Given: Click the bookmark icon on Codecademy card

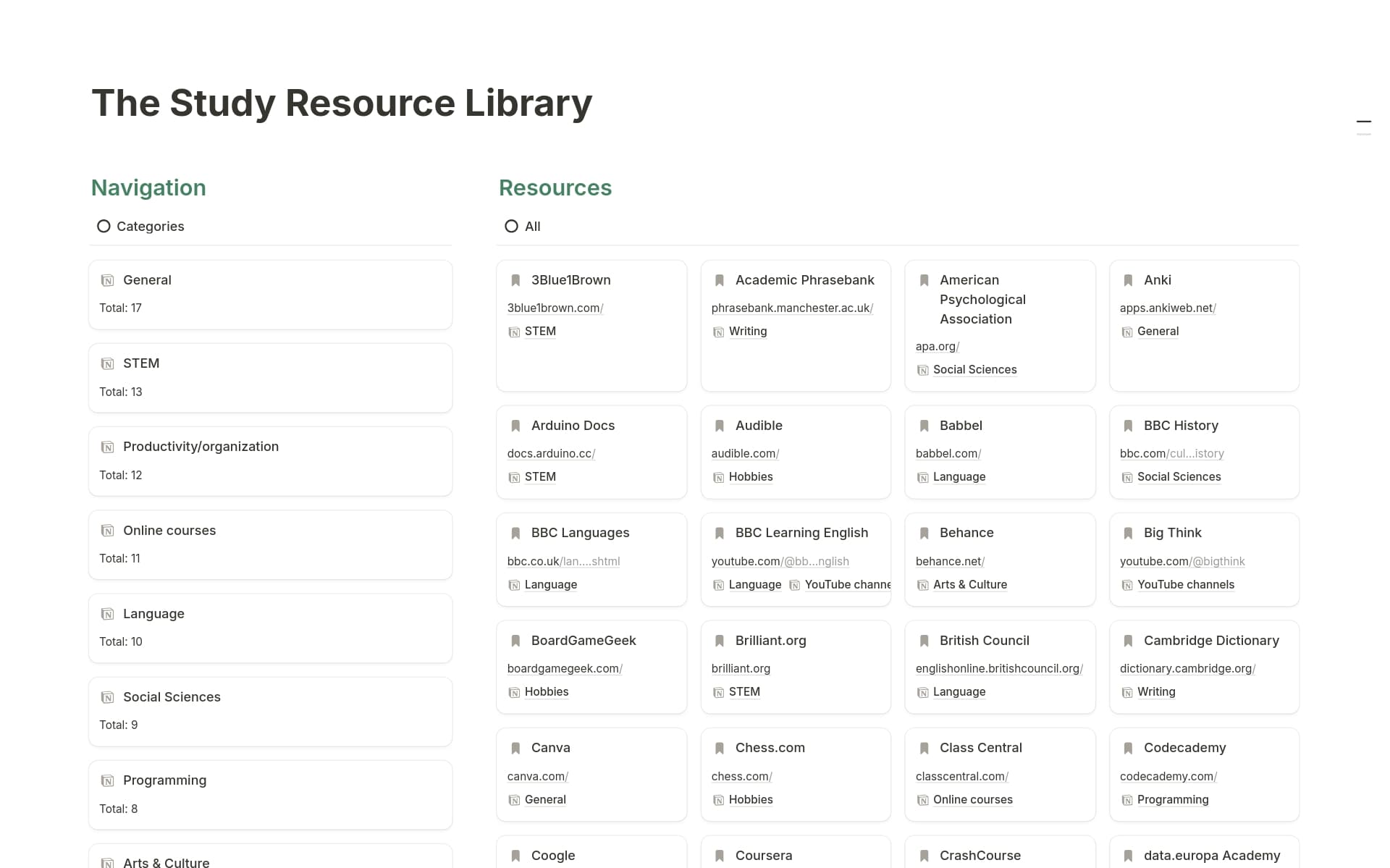Looking at the screenshot, I should tap(1128, 748).
